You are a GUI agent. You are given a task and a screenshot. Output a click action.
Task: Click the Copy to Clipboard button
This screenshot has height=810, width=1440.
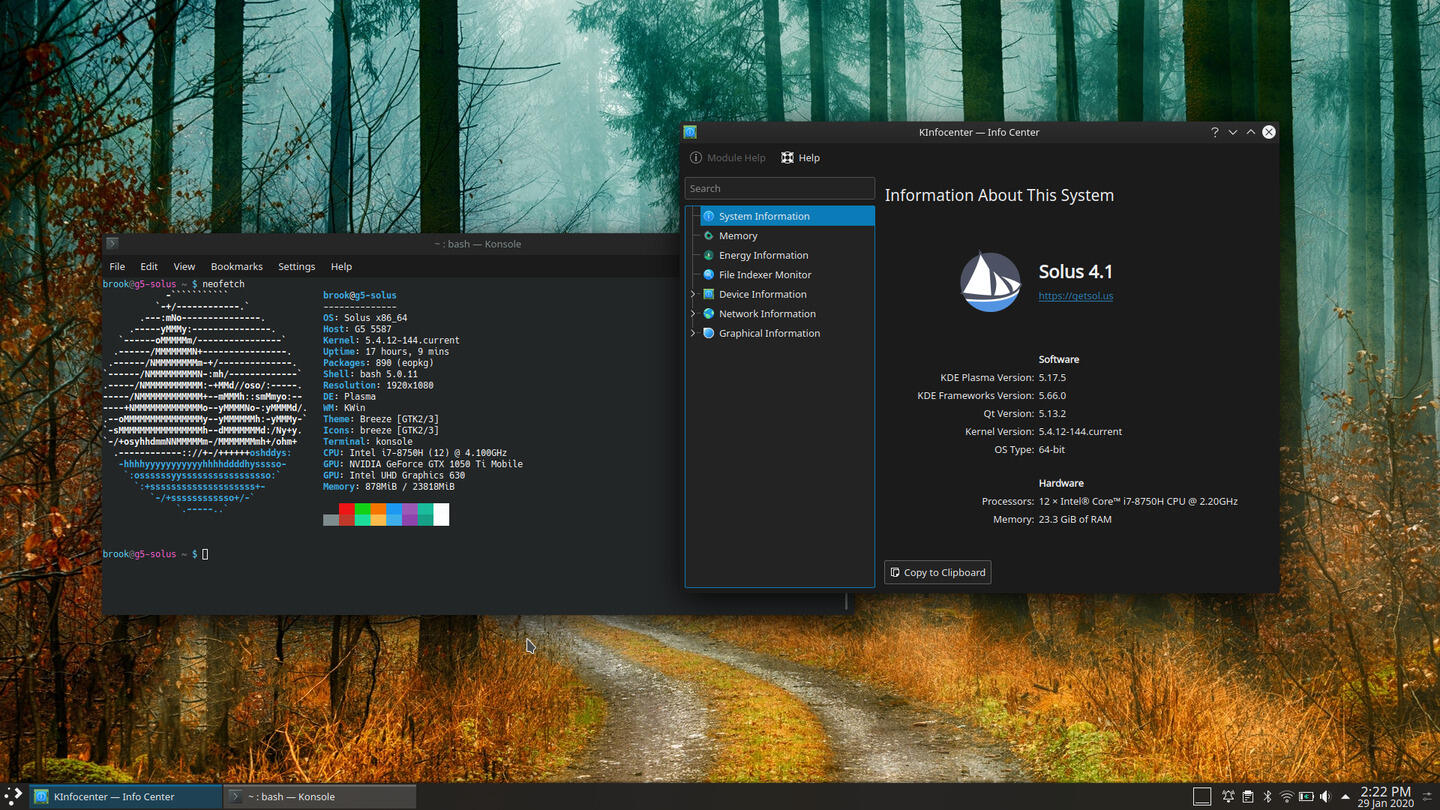tap(938, 572)
